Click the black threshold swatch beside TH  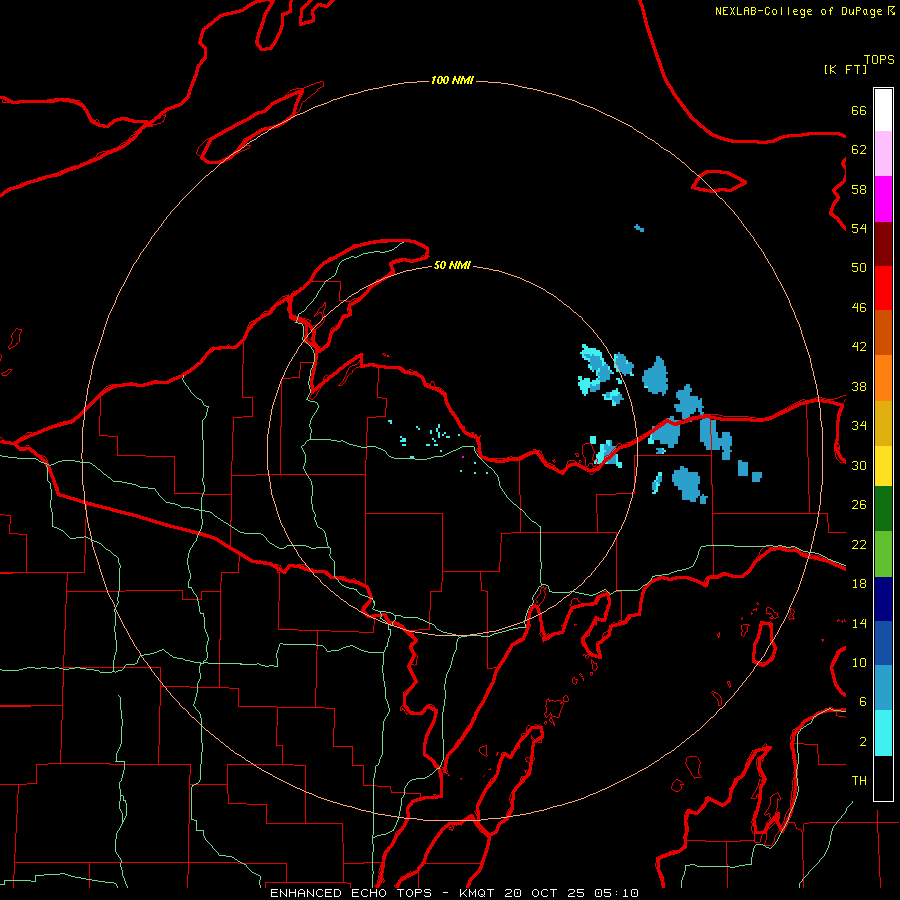pyautogui.click(x=883, y=778)
